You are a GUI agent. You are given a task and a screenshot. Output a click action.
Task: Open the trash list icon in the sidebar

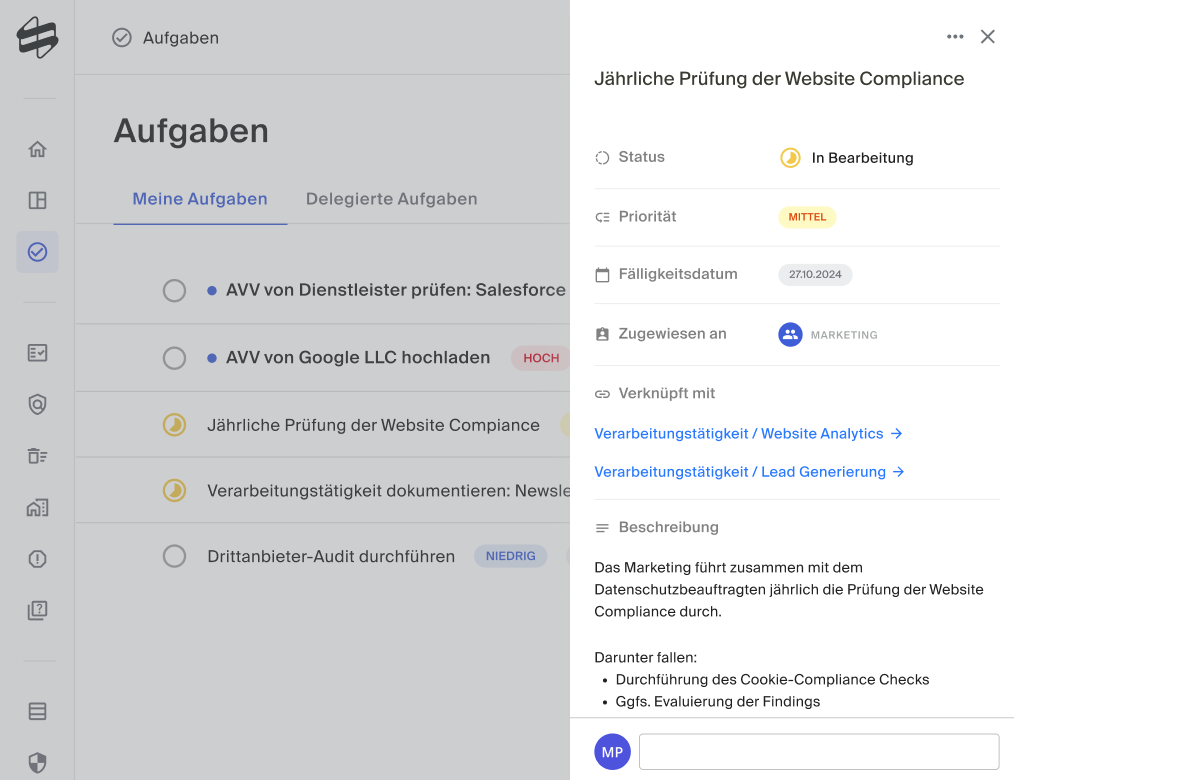(x=37, y=456)
